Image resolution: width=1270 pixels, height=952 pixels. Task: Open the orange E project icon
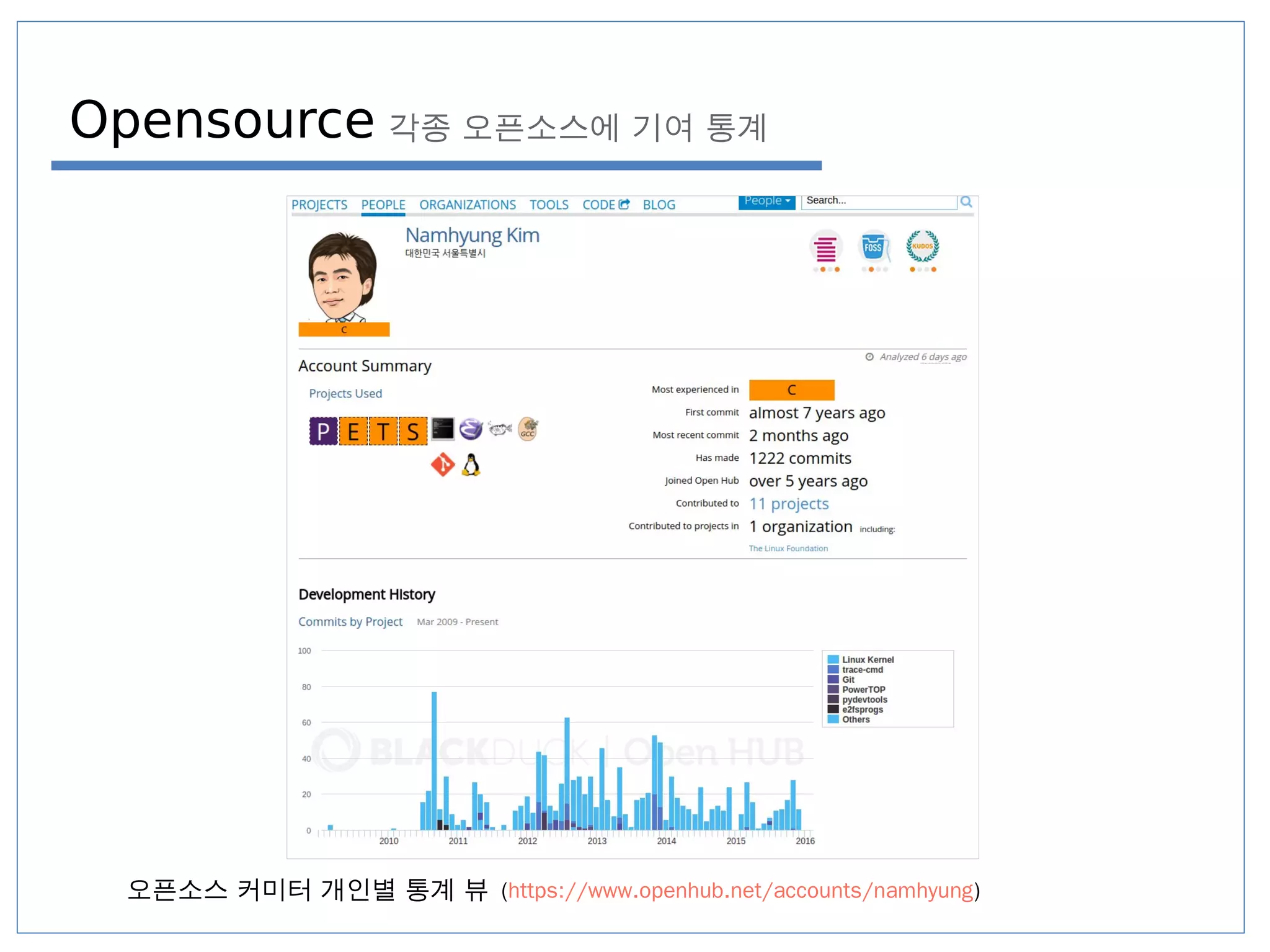point(353,431)
